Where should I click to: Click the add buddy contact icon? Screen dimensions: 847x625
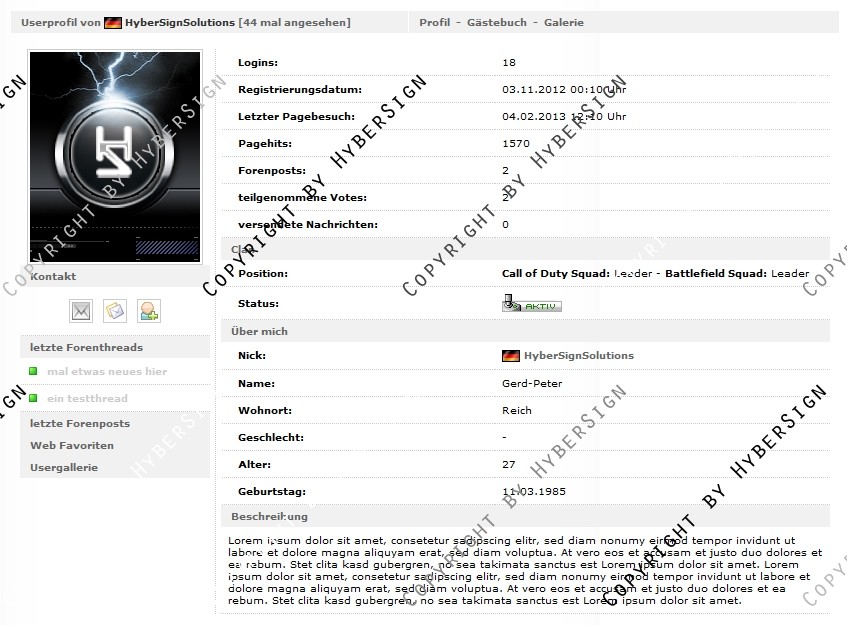pyautogui.click(x=149, y=311)
